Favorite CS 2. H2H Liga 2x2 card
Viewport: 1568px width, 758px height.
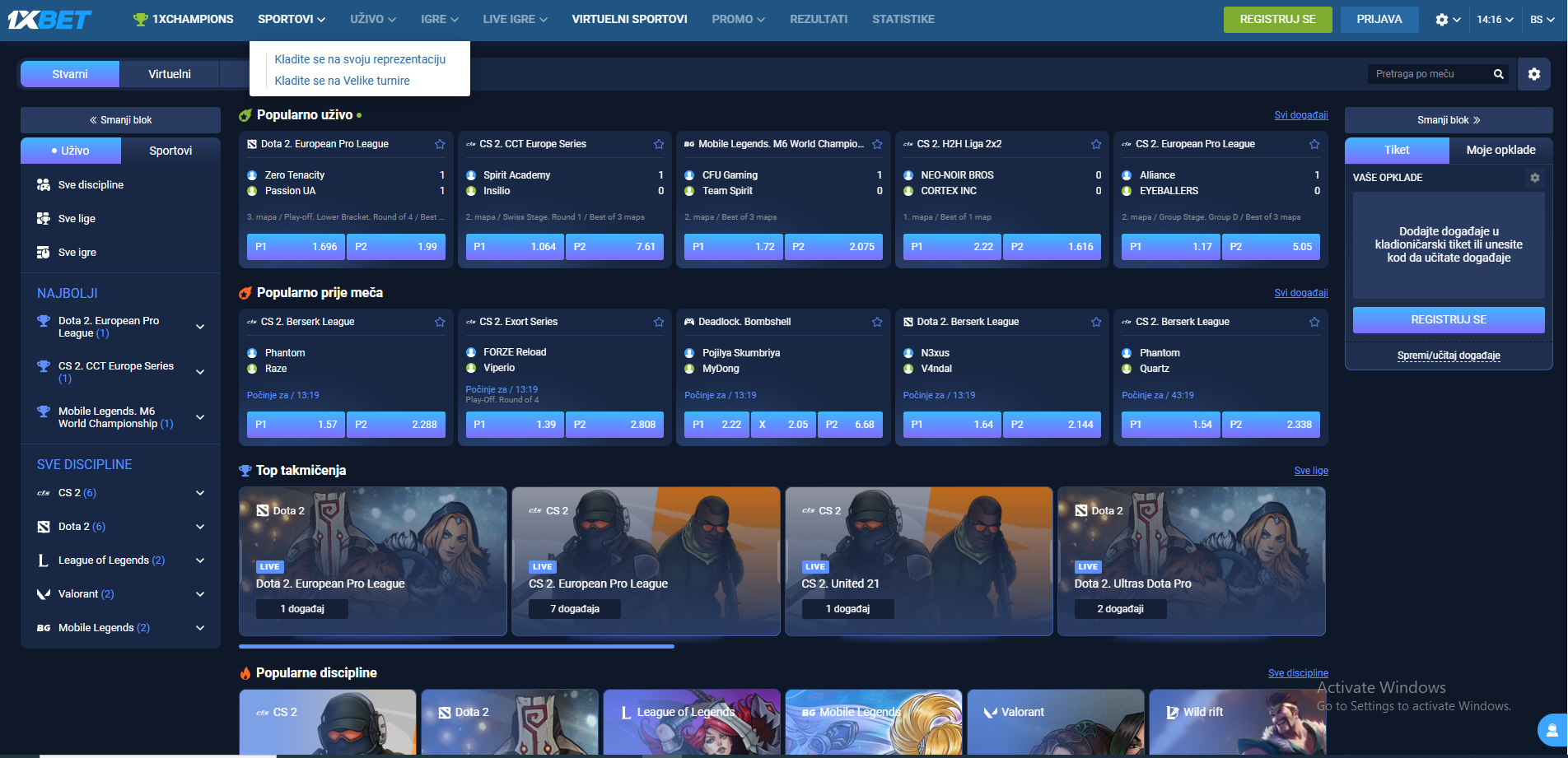pos(1096,144)
